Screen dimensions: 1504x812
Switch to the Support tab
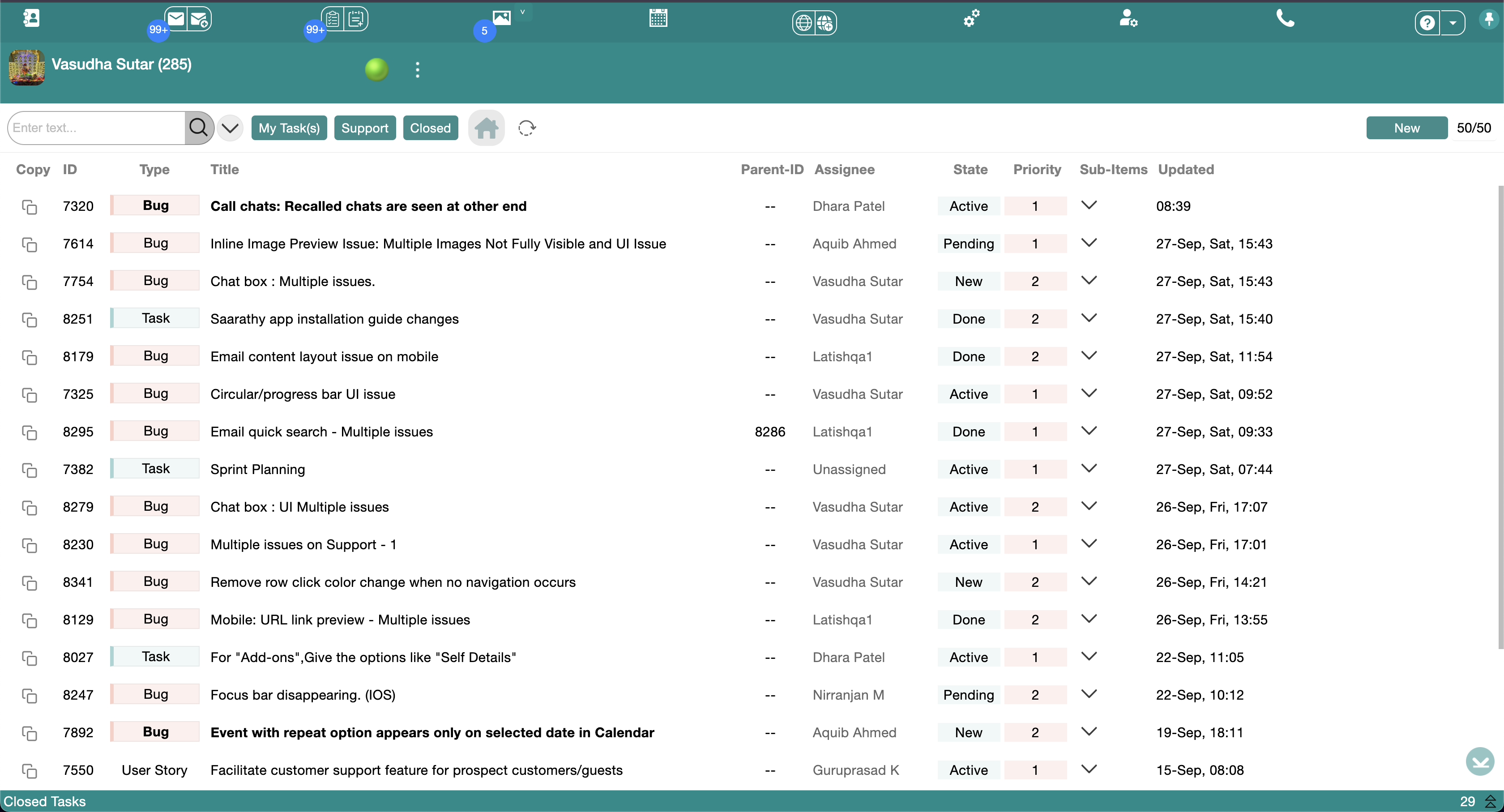click(365, 127)
